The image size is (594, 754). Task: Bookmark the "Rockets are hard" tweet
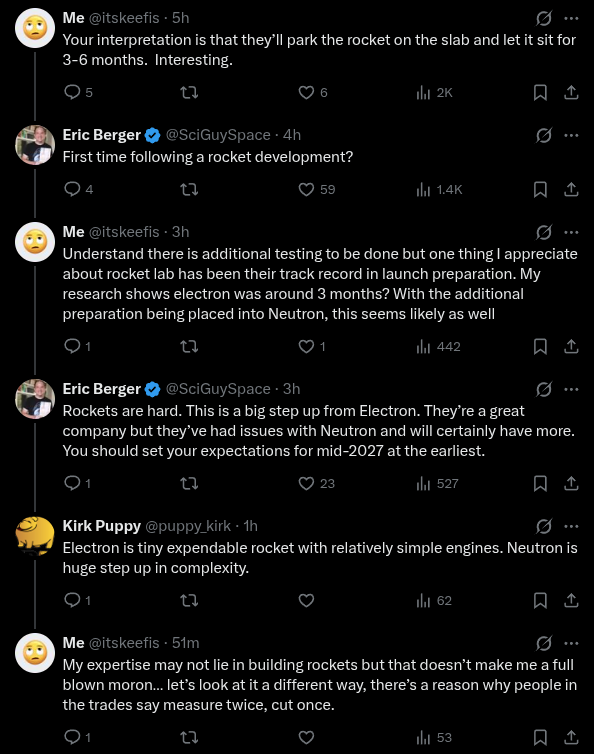[x=540, y=483]
